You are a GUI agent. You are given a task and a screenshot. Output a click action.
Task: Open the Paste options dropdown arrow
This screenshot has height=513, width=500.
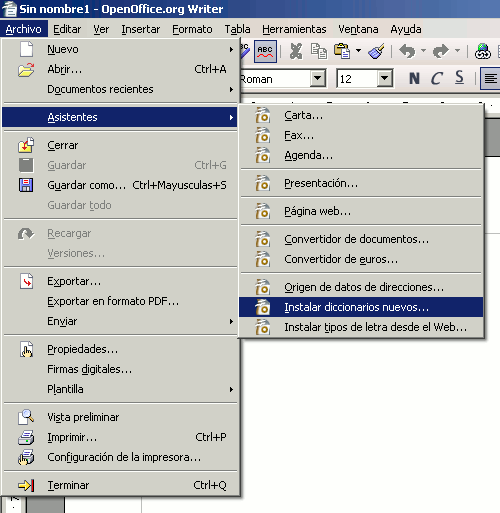[x=358, y=51]
